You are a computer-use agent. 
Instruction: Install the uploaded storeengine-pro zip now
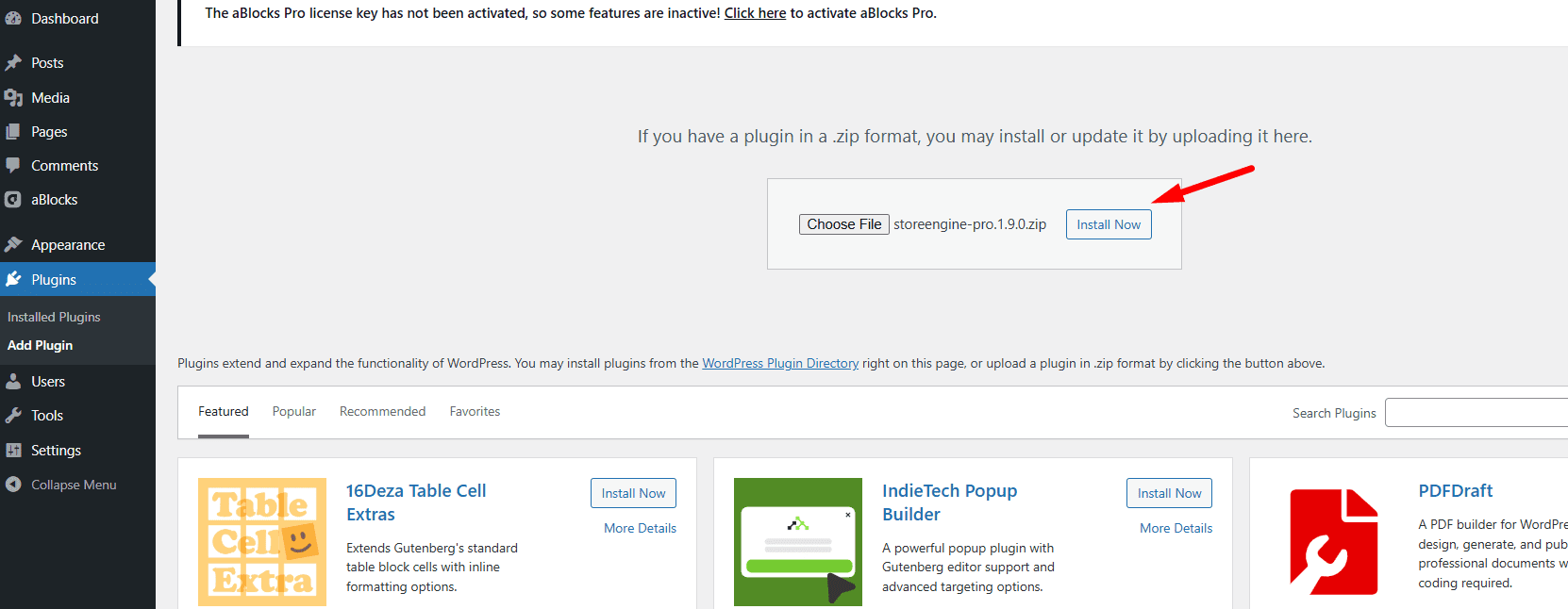pos(1109,224)
